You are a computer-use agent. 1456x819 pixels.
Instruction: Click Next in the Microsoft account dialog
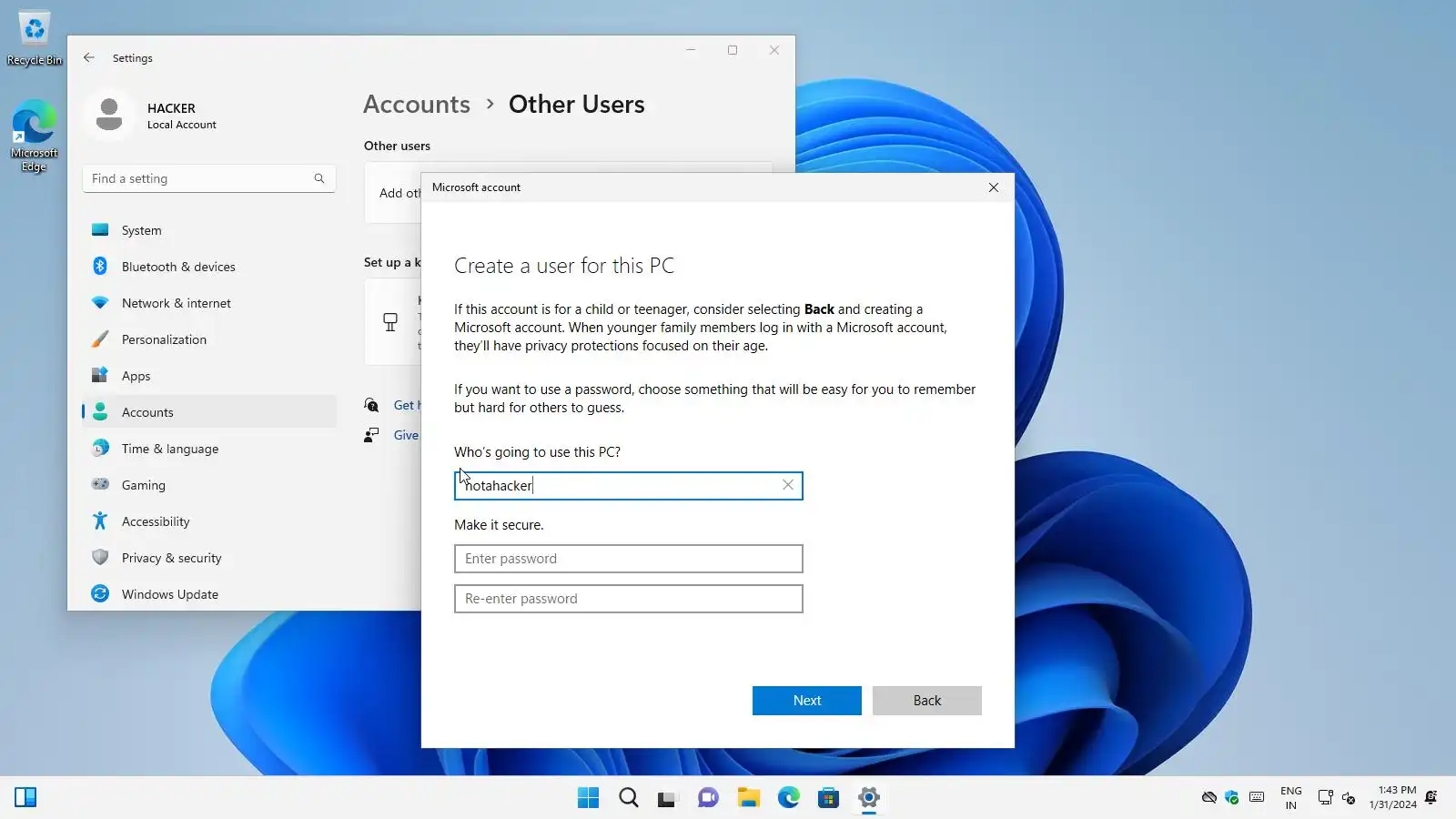pos(806,701)
